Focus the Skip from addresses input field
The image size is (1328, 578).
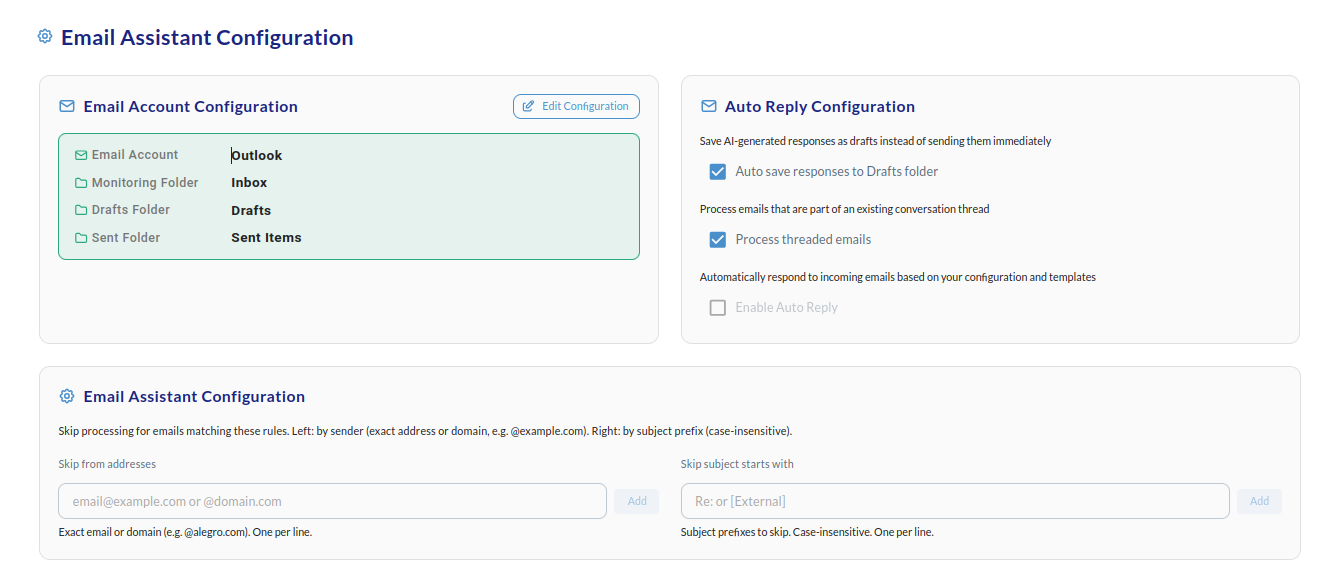click(332, 501)
